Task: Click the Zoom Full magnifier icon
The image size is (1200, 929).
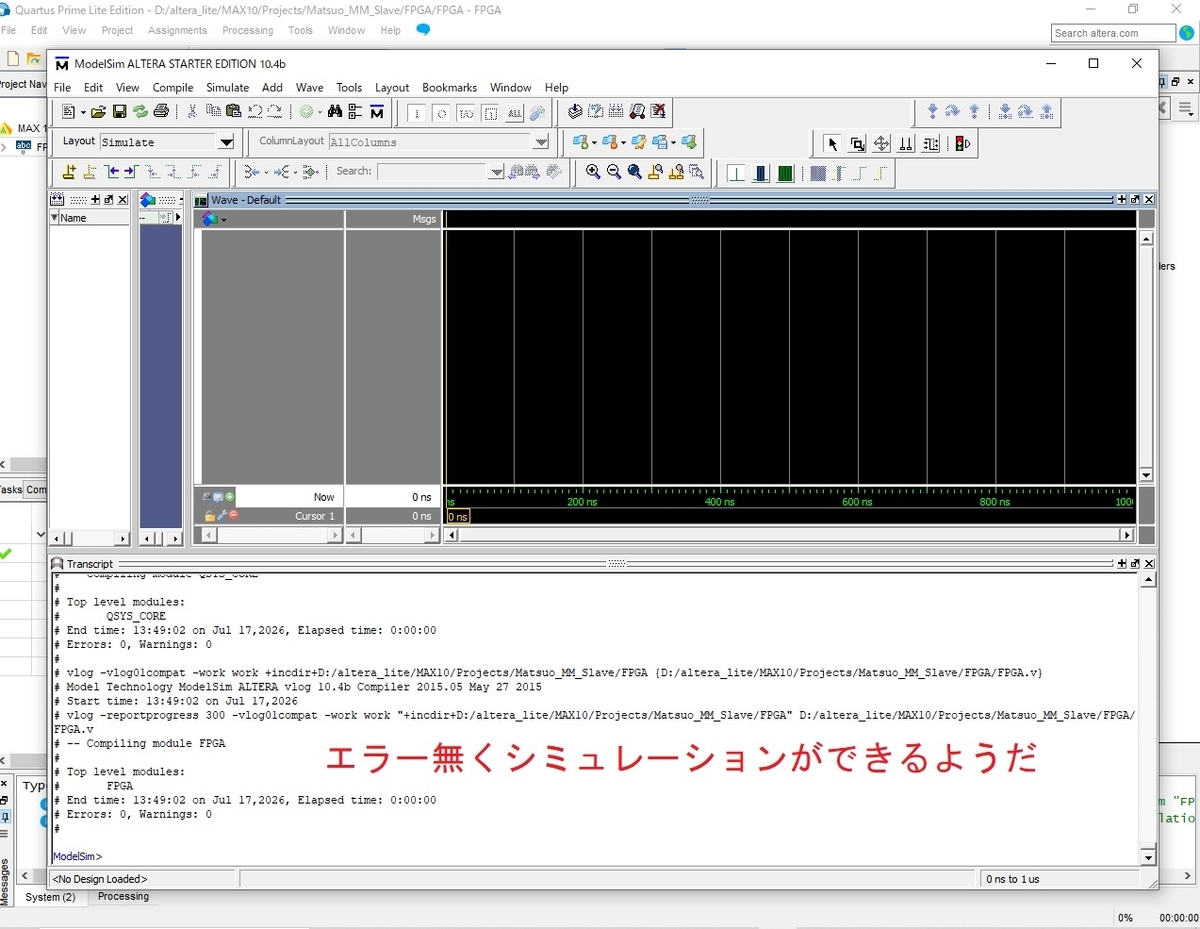Action: click(634, 172)
